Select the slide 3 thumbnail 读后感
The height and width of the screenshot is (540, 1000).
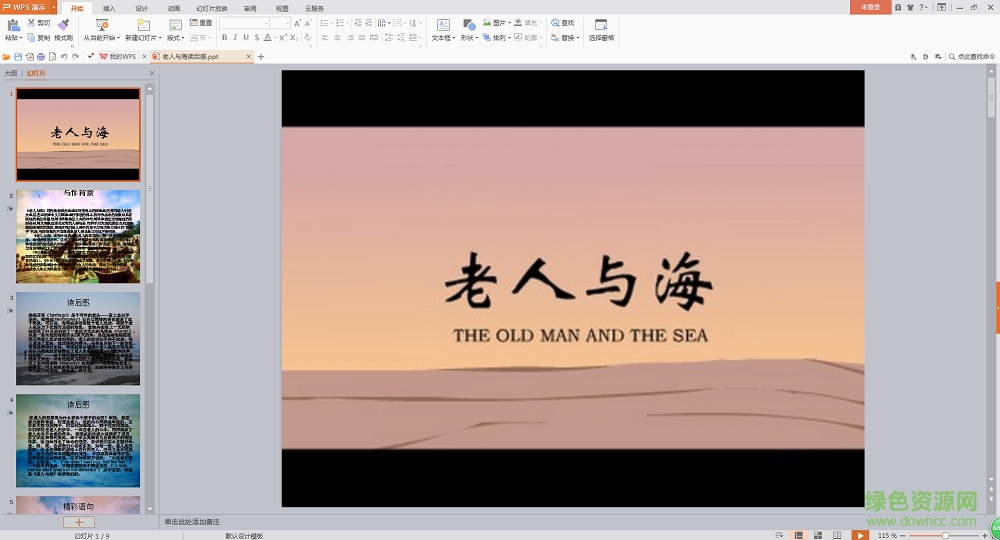point(78,338)
